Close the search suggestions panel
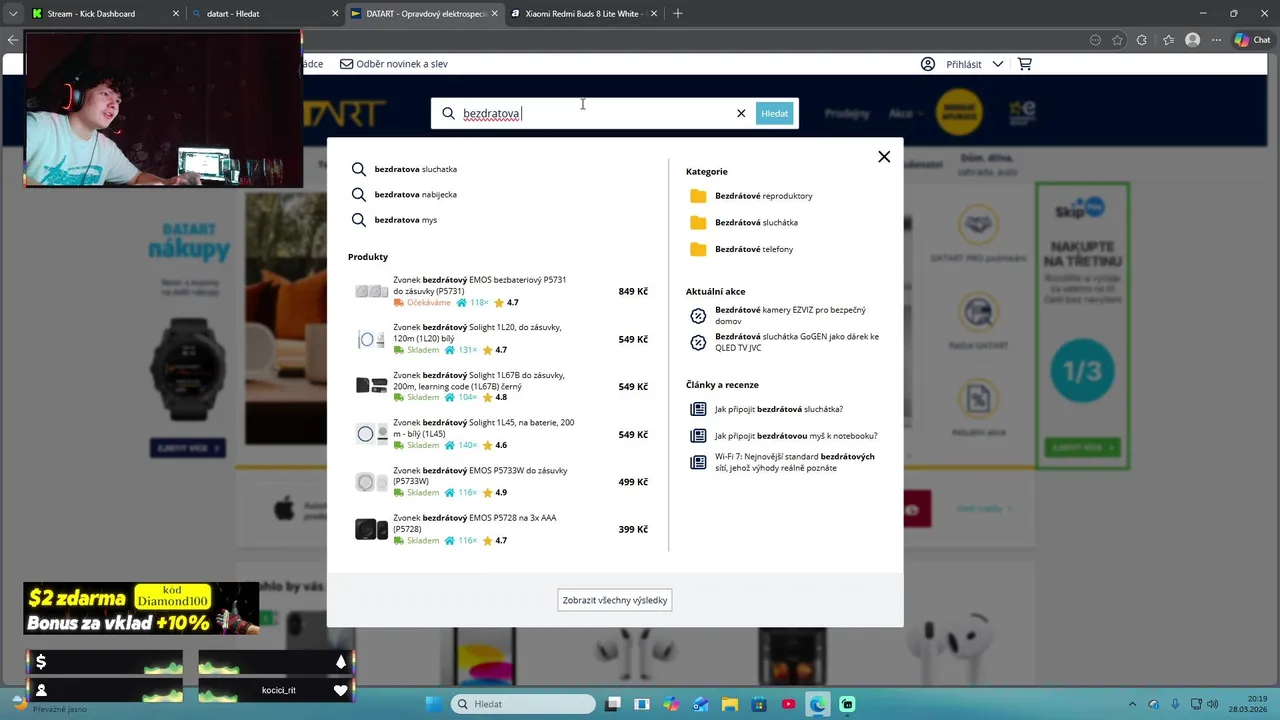This screenshot has height=720, width=1280. point(884,157)
